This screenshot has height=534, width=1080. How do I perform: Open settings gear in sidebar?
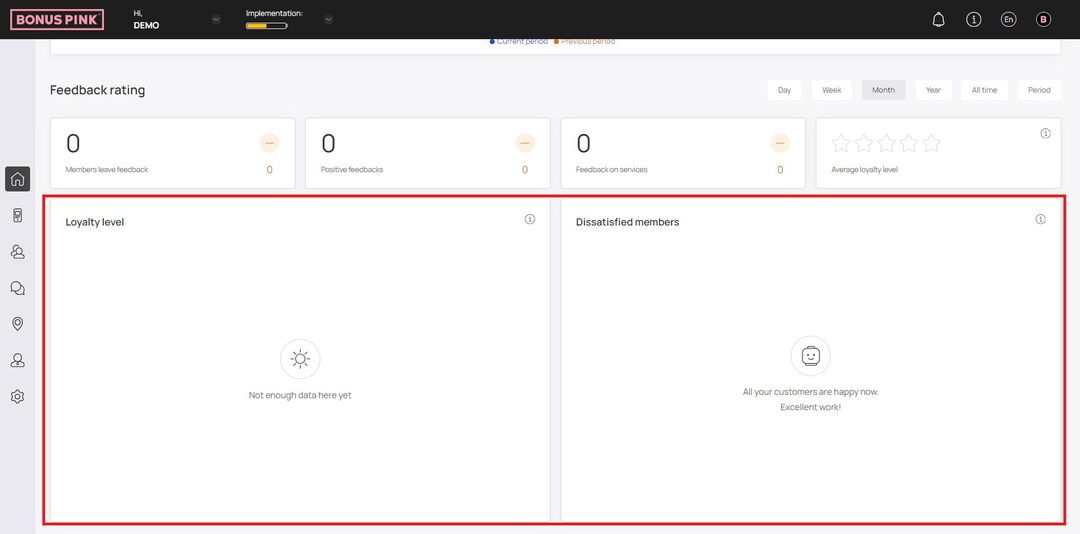pyautogui.click(x=18, y=396)
